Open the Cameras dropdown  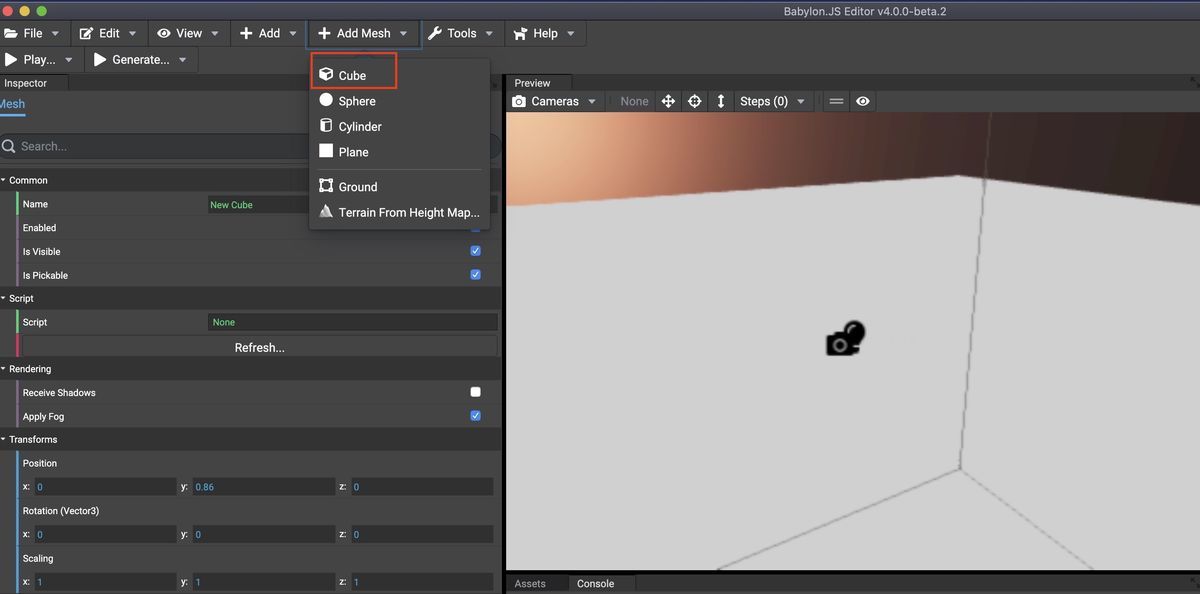click(592, 100)
